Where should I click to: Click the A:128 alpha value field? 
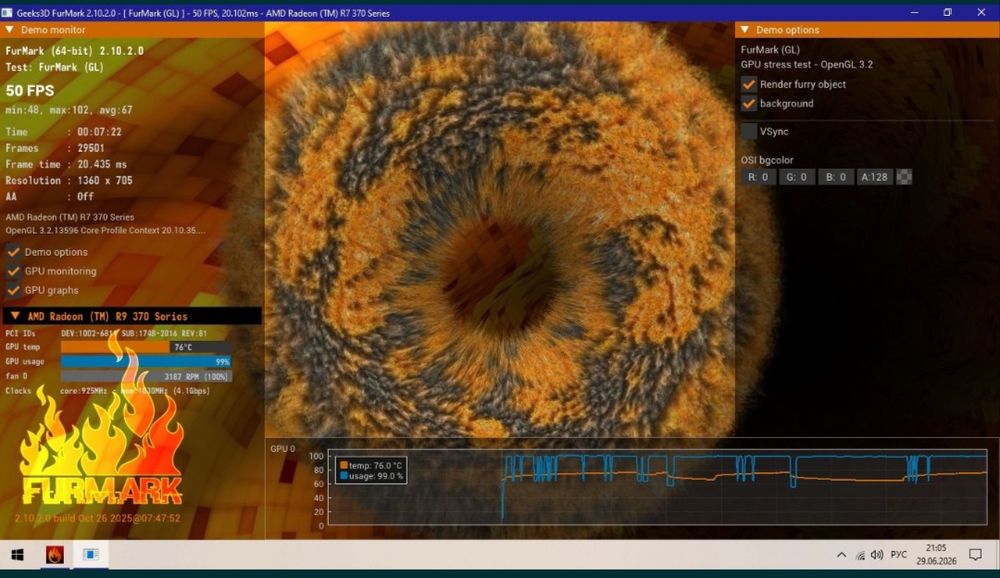[x=874, y=177]
